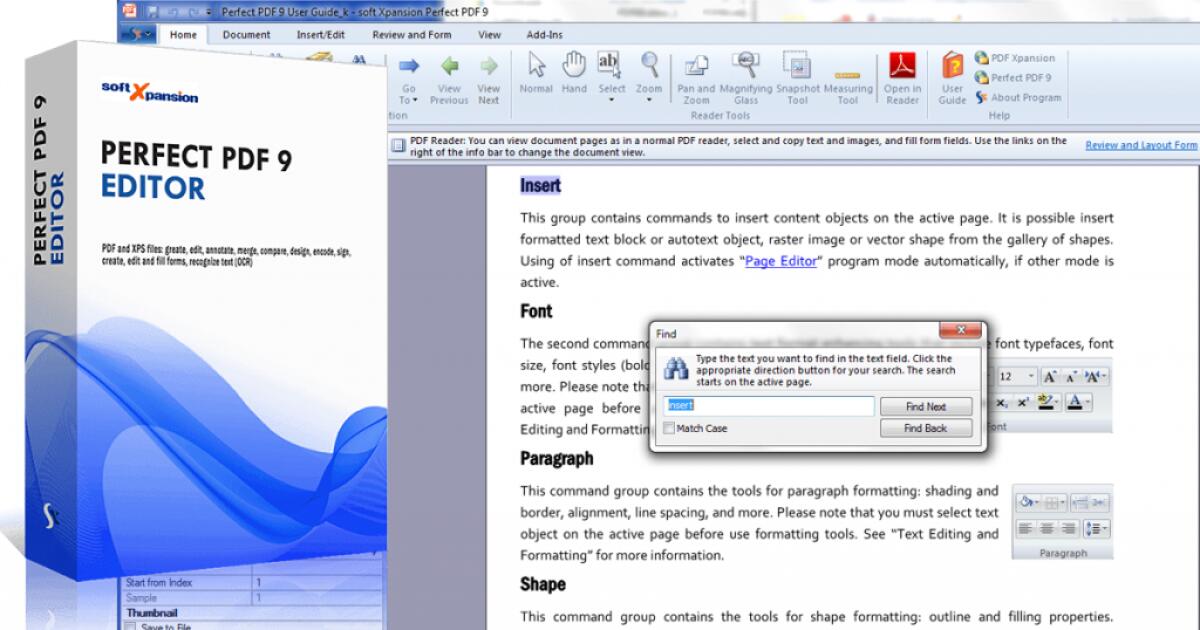1200x630 pixels.
Task: Switch to the Review and Form tab
Action: coord(412,34)
